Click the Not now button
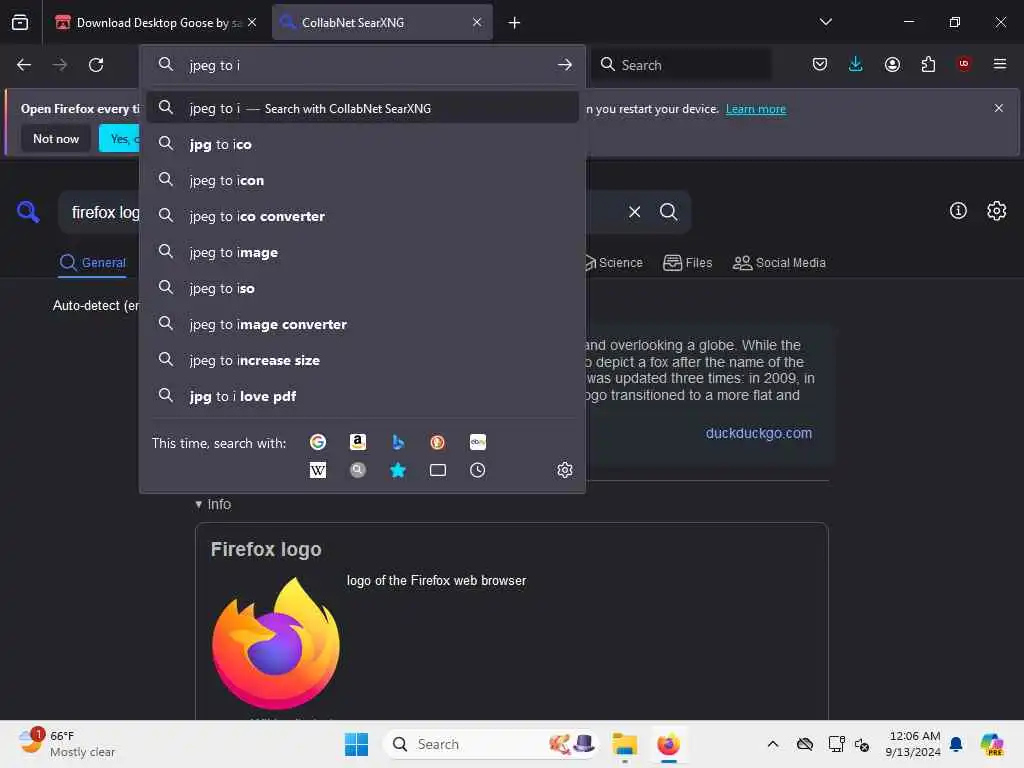Viewport: 1024px width, 768px height. 56,138
